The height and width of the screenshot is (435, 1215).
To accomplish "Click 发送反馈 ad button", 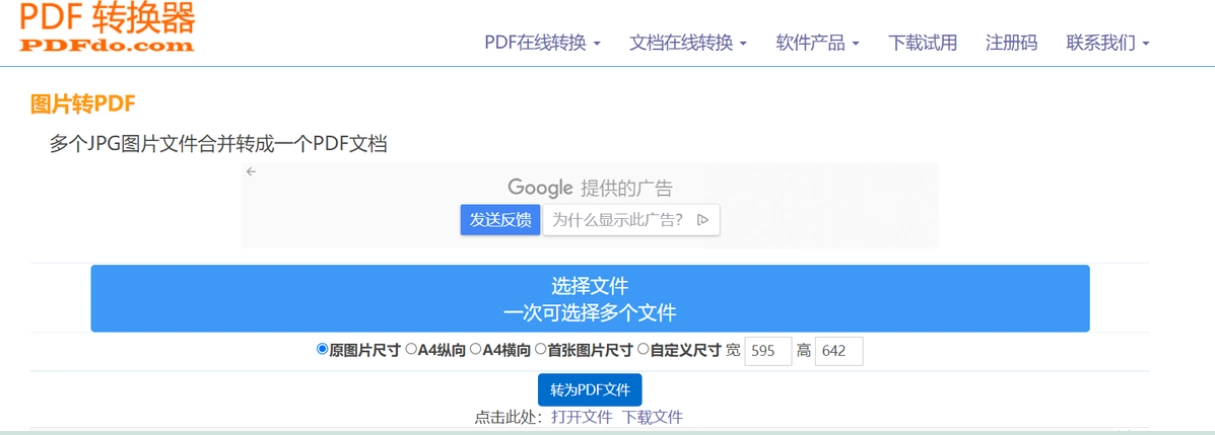I will 500,220.
